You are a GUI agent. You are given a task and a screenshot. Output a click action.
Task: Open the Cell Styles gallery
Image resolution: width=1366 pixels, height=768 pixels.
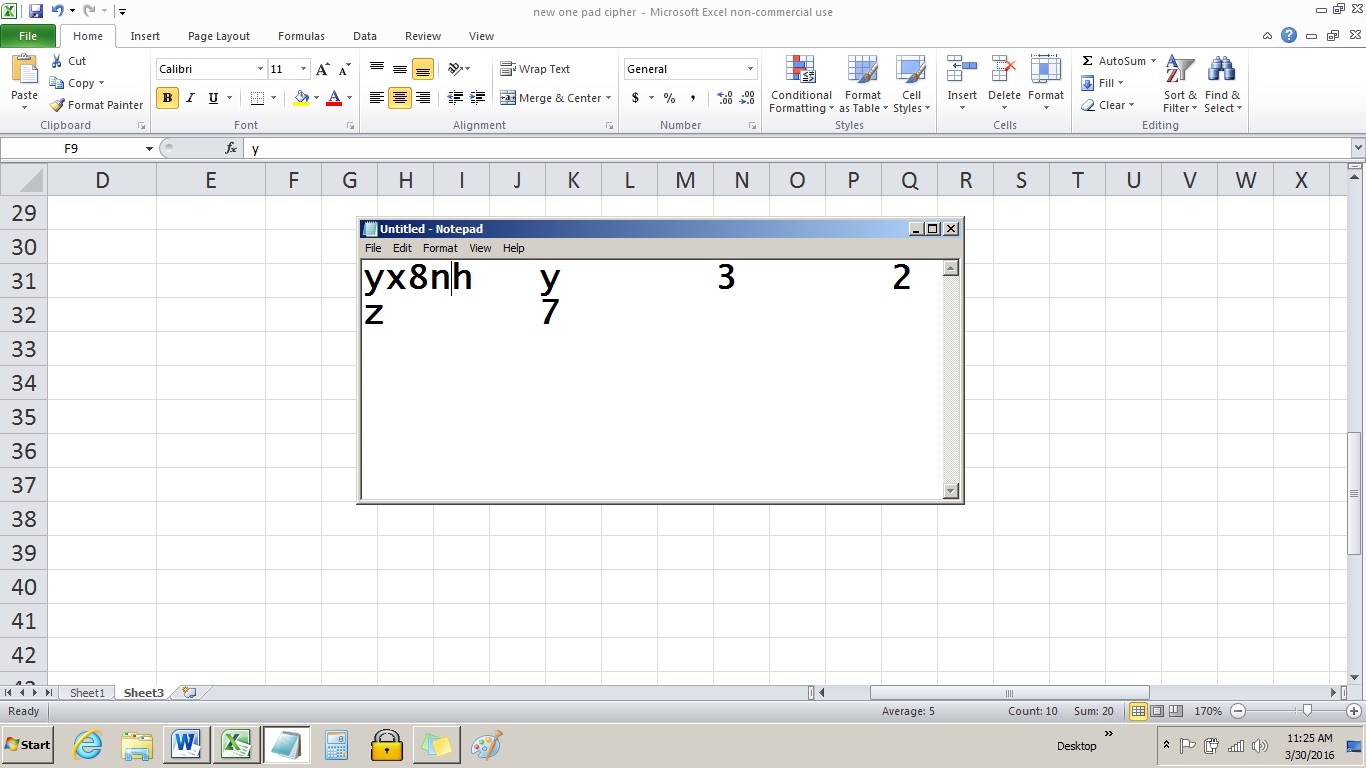911,84
